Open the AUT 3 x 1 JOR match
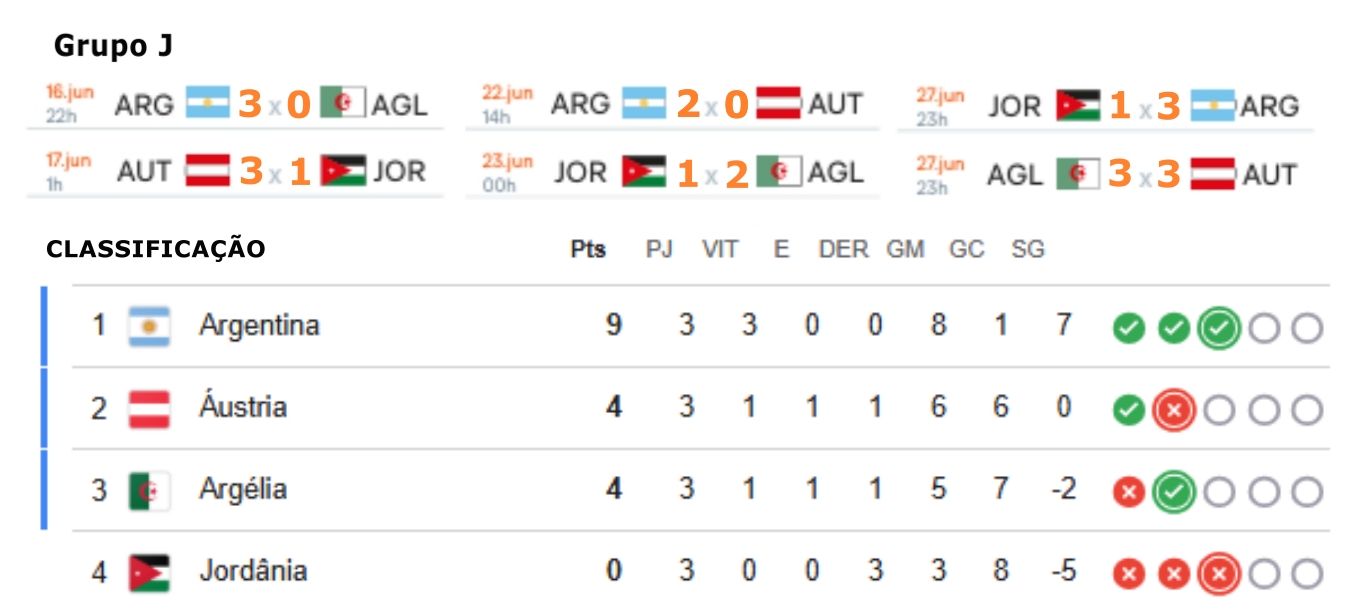 point(235,172)
